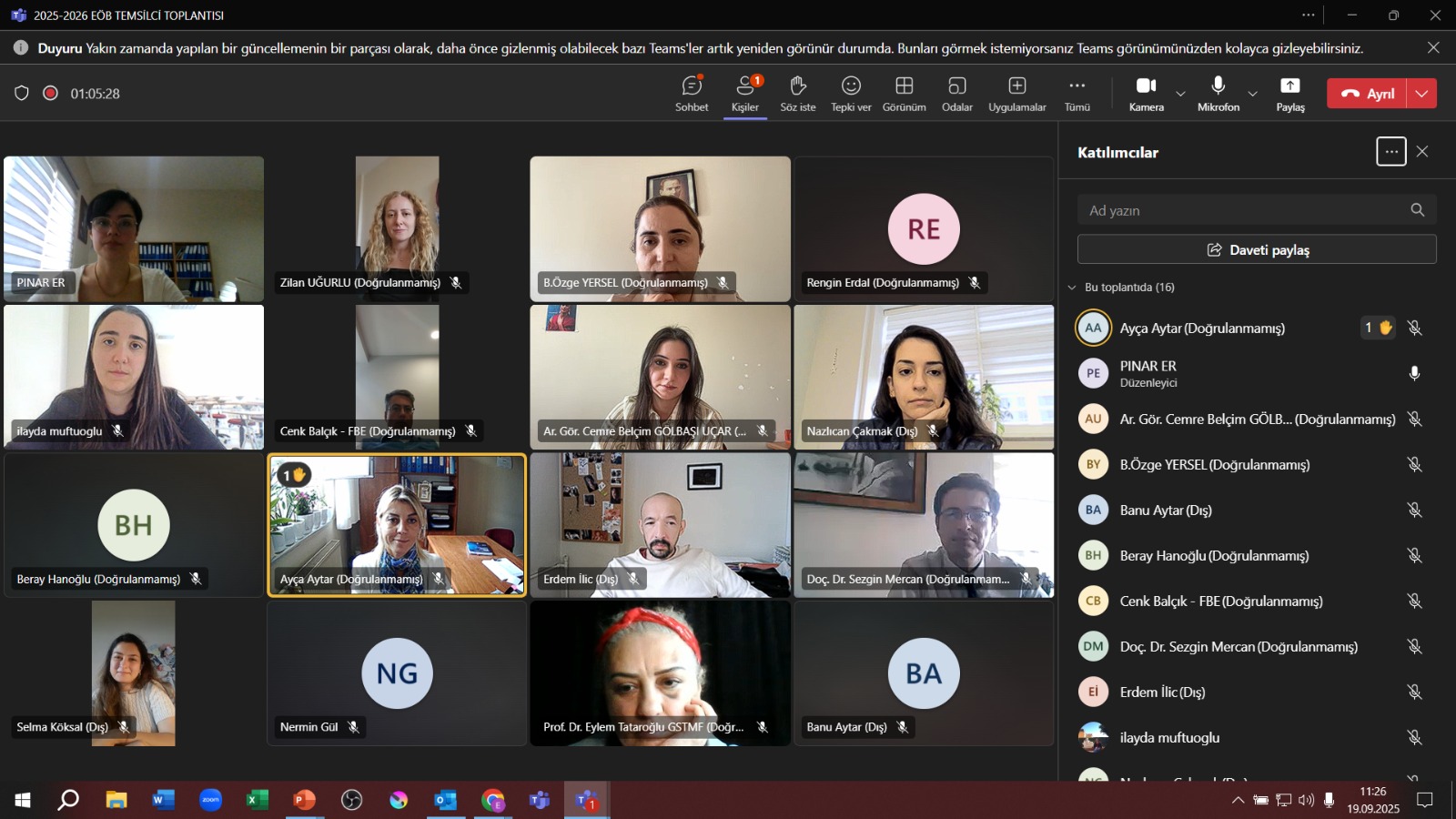Open the Görünüm view options
This screenshot has width=1456, height=819.
904,93
